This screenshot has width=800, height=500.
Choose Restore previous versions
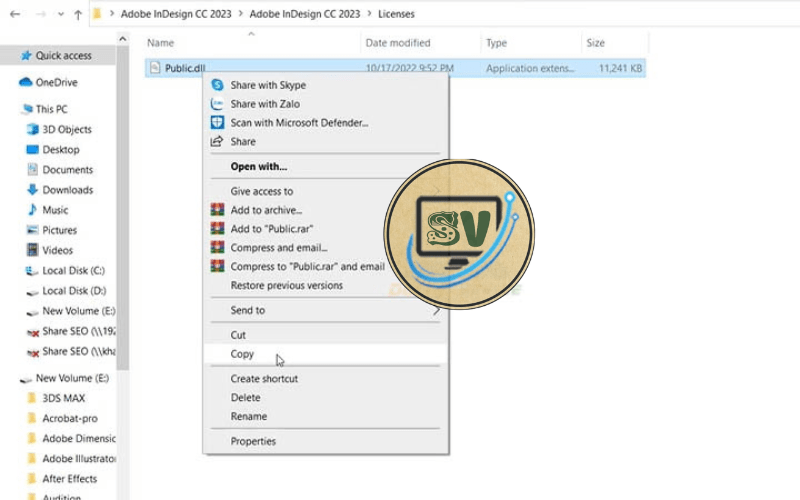(326, 286)
